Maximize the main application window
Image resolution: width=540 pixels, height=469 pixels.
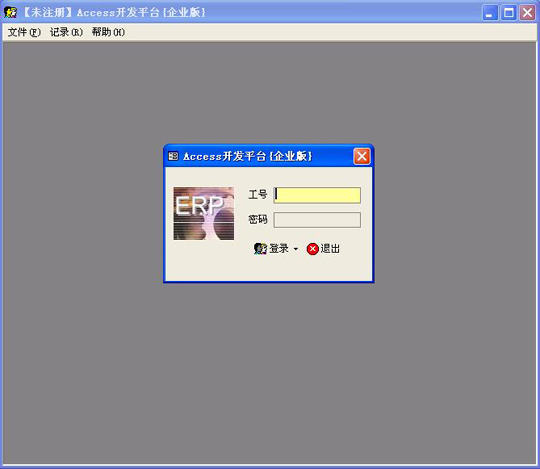click(x=509, y=13)
